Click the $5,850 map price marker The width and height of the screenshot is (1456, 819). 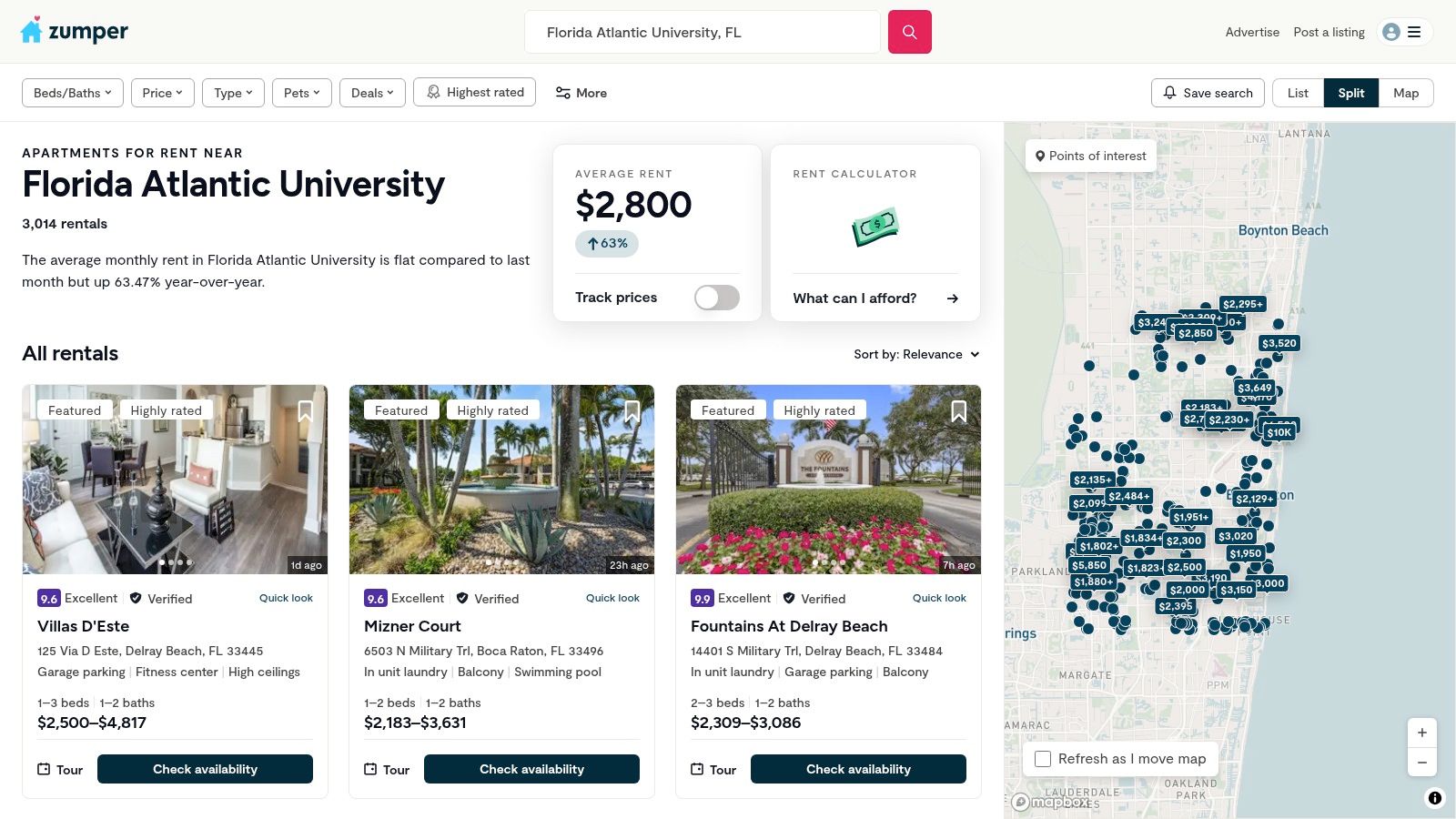[1089, 565]
